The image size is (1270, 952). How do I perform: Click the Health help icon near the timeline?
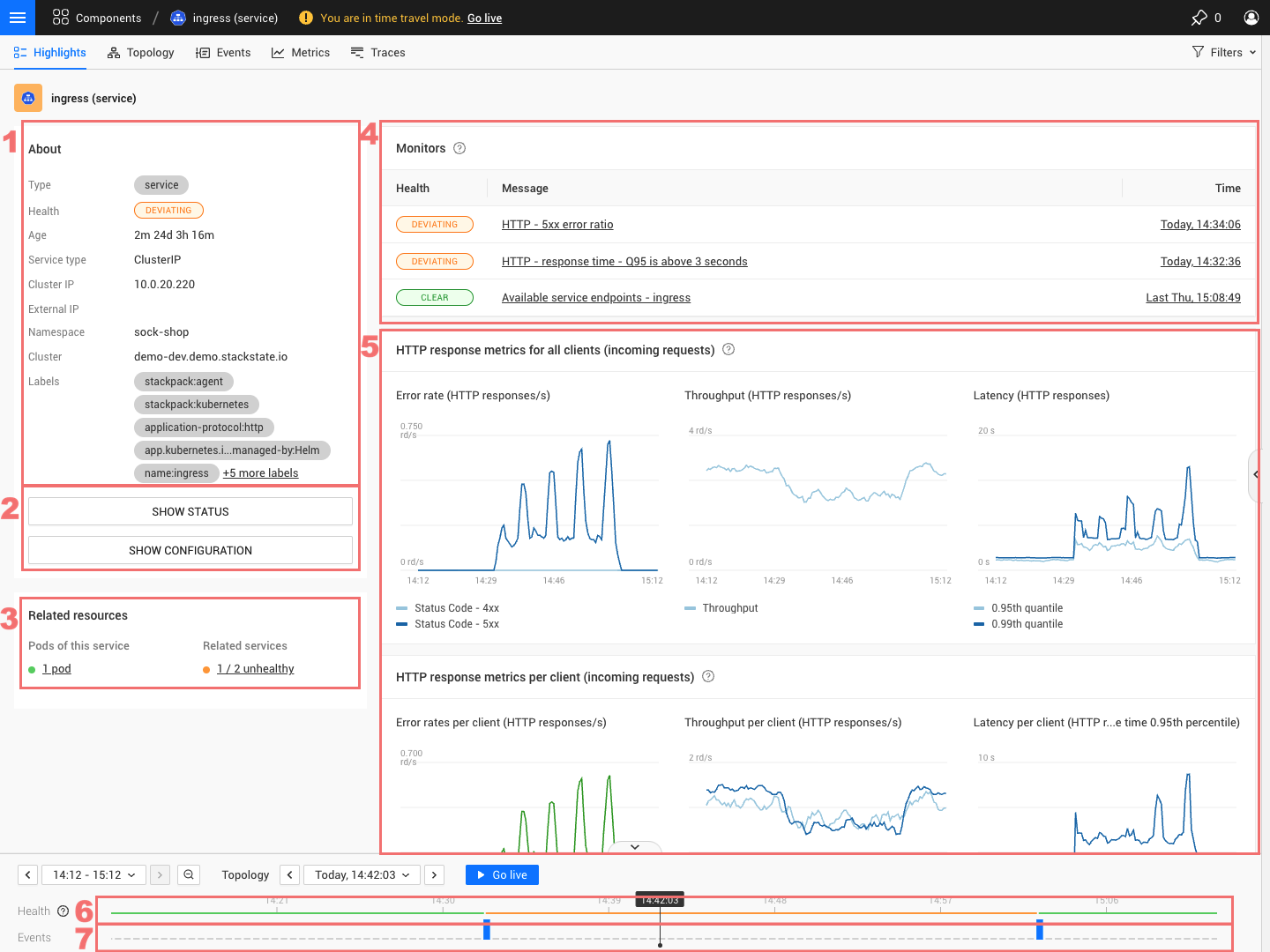(62, 911)
